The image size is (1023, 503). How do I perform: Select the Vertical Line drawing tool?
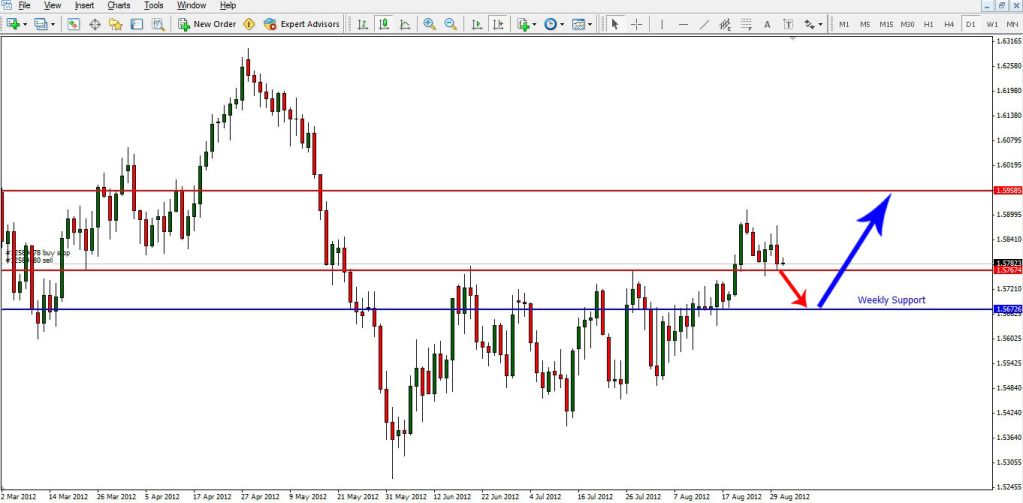[x=662, y=24]
